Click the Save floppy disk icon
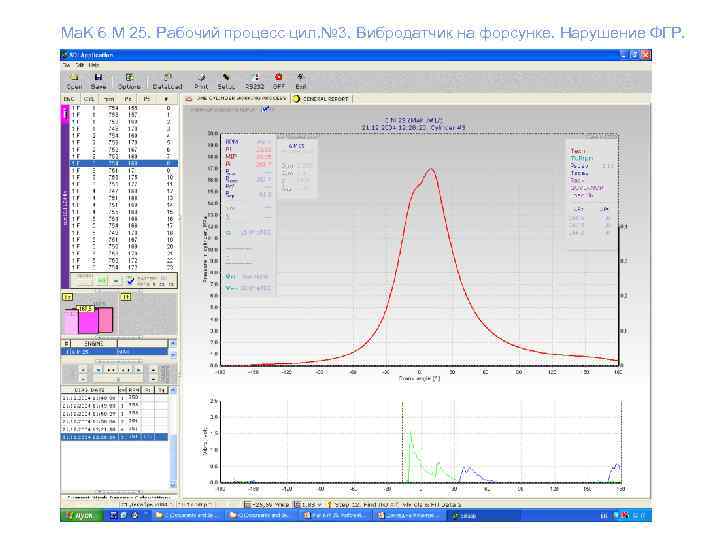Screen dimensions: 720x540 (x=98, y=77)
